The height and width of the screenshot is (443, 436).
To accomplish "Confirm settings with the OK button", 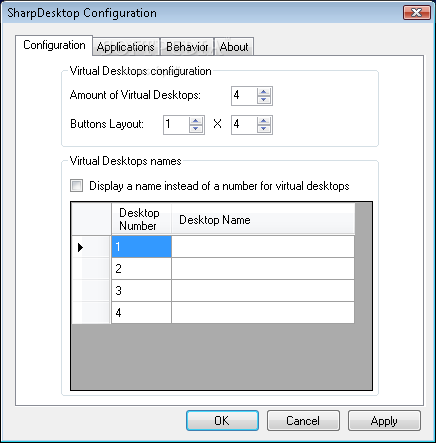I will click(222, 421).
